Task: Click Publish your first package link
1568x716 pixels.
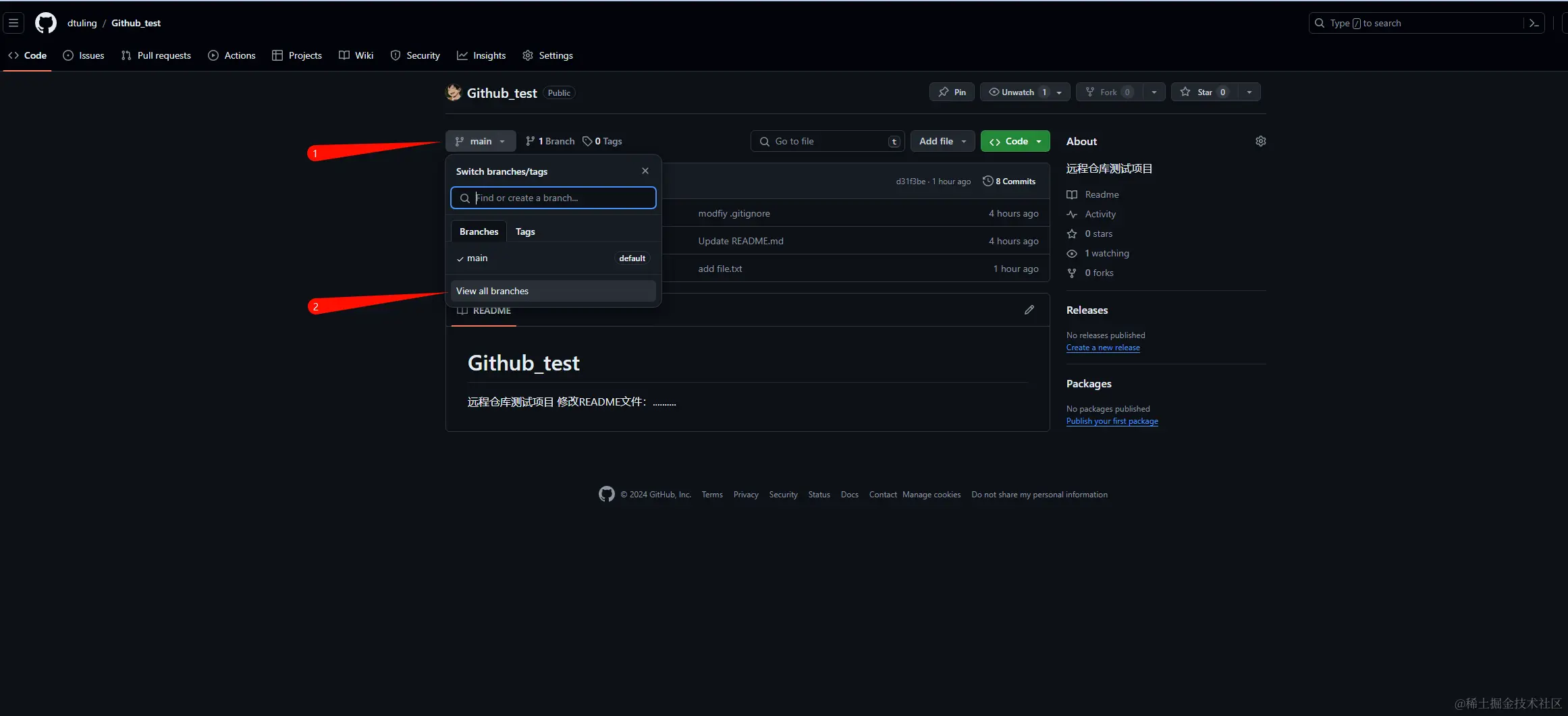Action: click(1112, 421)
